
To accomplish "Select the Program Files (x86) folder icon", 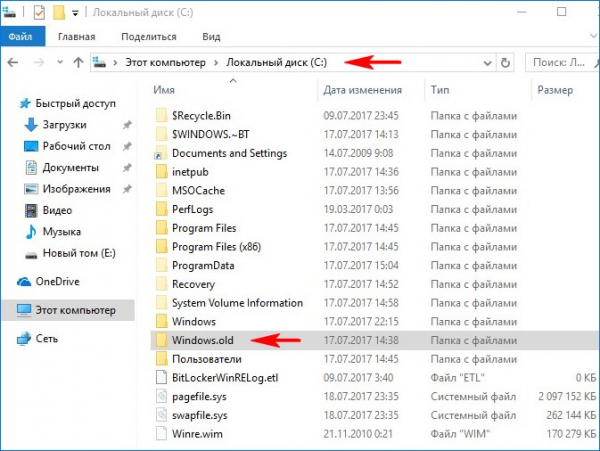I will 161,247.
